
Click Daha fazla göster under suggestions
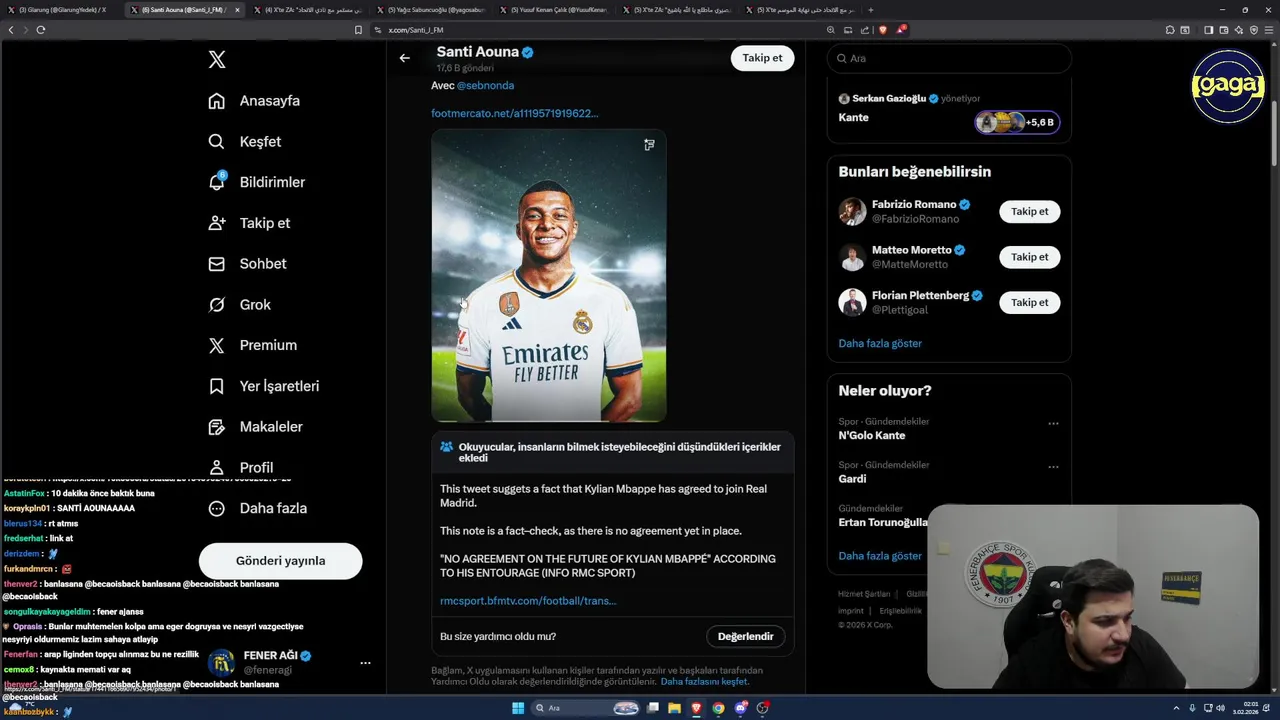coord(880,343)
